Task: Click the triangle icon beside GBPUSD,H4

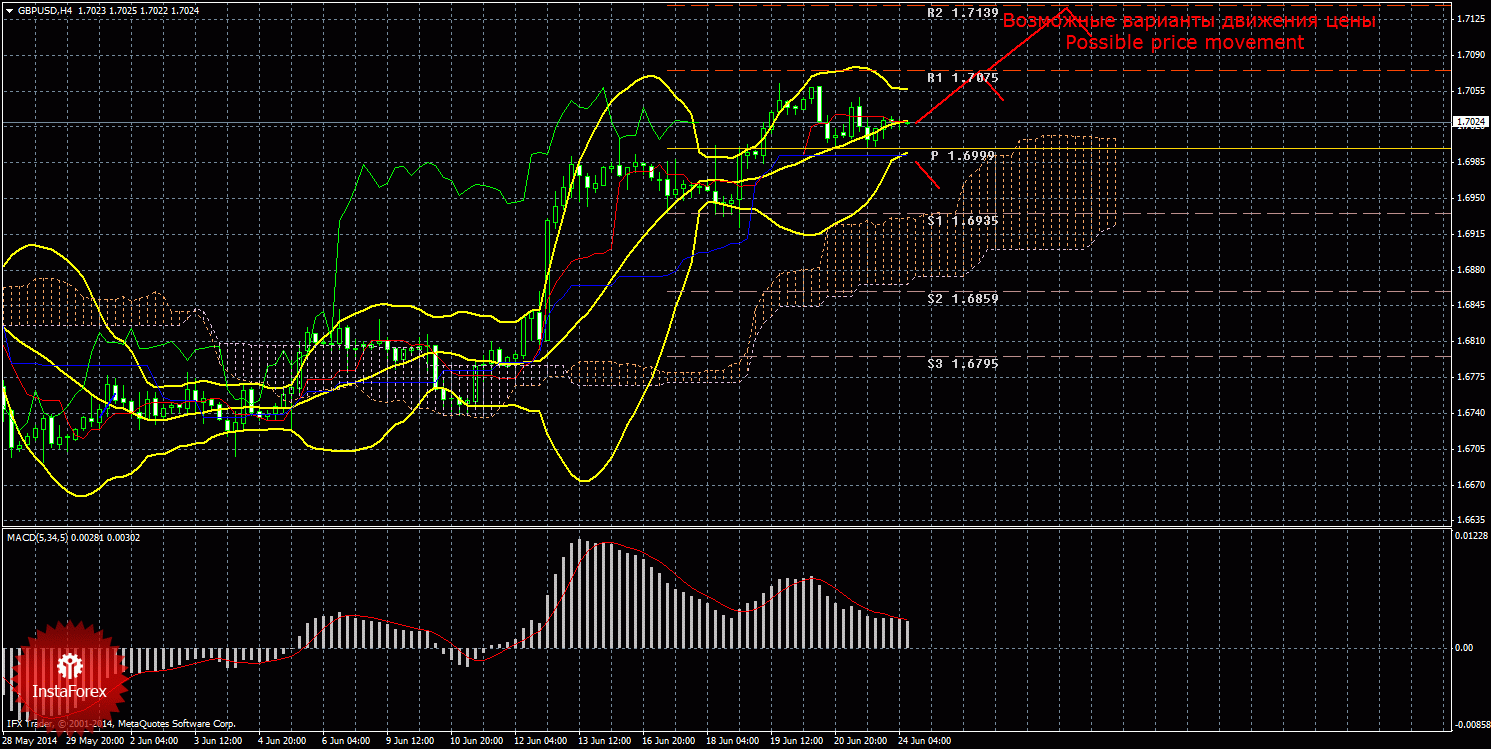Action: [x=9, y=11]
